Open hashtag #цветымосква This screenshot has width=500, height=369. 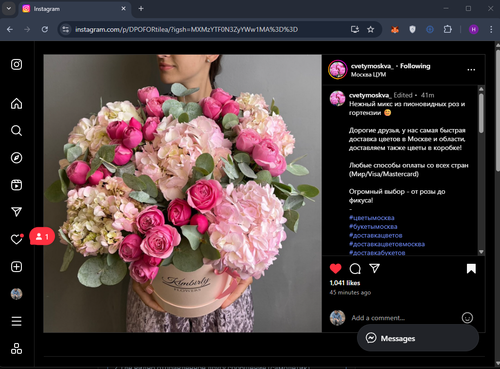tap(371, 218)
